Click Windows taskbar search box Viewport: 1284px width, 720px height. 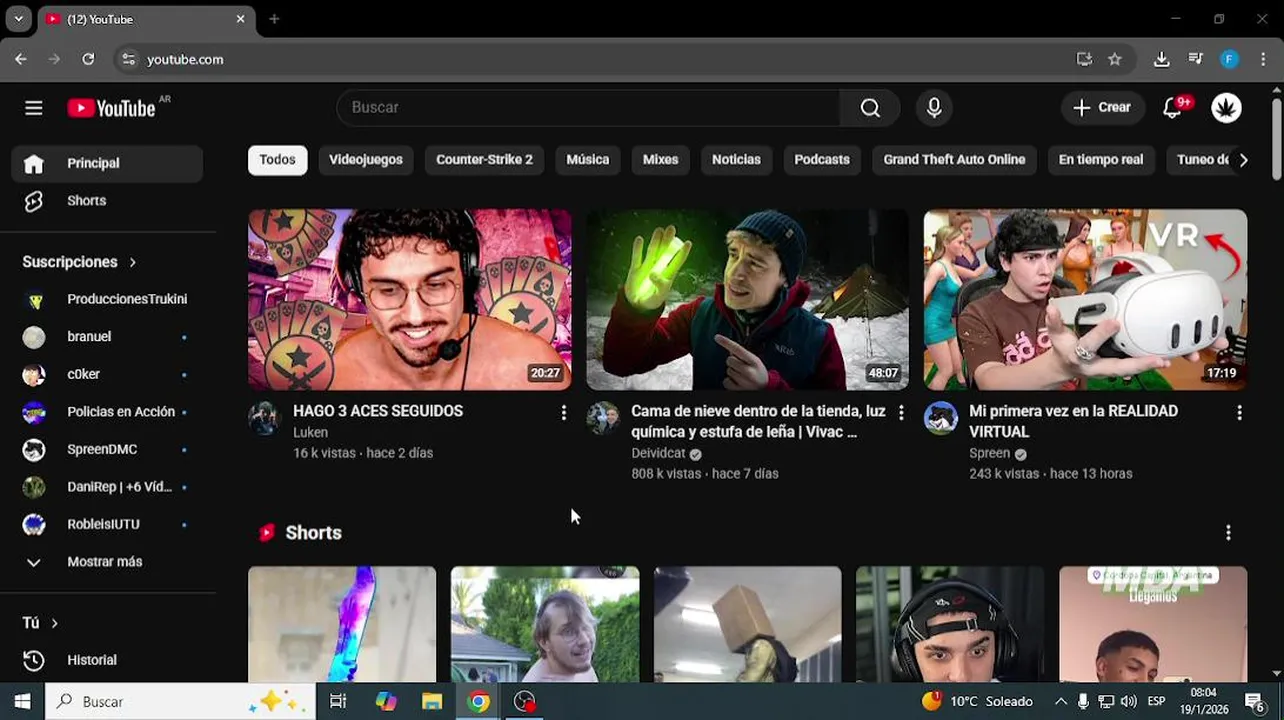coord(182,701)
